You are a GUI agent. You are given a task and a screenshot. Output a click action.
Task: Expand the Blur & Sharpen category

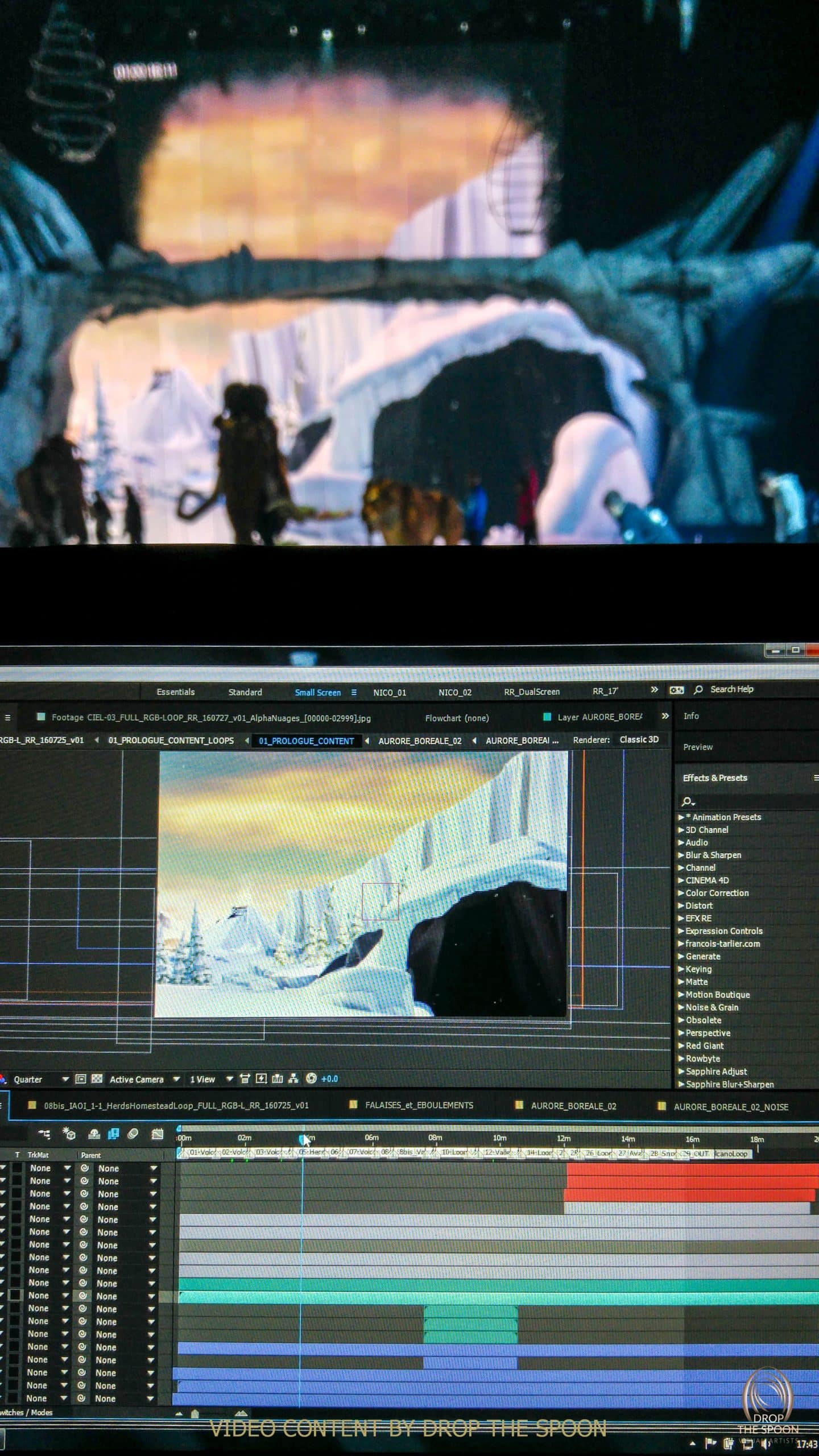tap(681, 855)
